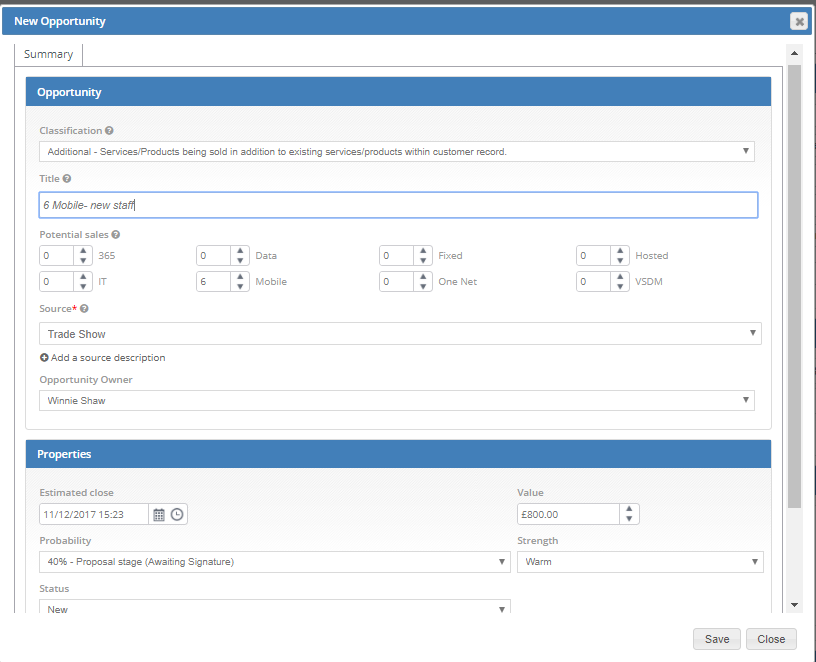Image resolution: width=816 pixels, height=662 pixels.
Task: Open the Probability dropdown
Action: tap(275, 562)
